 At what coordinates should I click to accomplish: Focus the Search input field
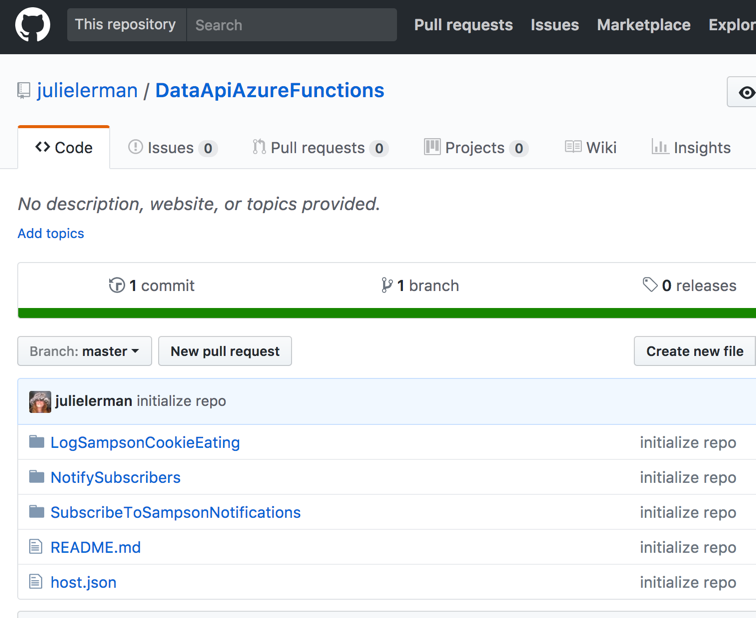click(291, 25)
